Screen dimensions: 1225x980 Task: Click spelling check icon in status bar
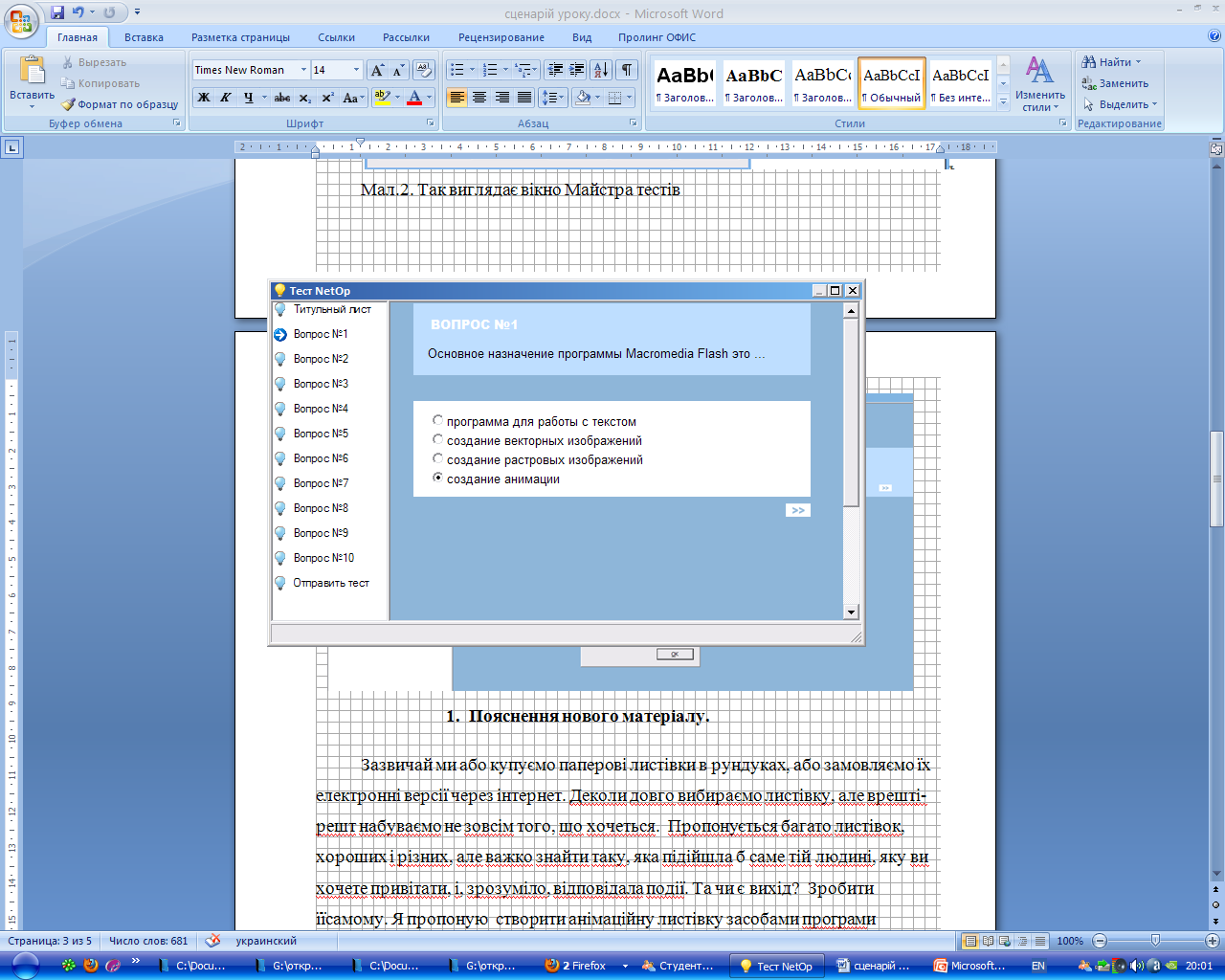[x=212, y=941]
